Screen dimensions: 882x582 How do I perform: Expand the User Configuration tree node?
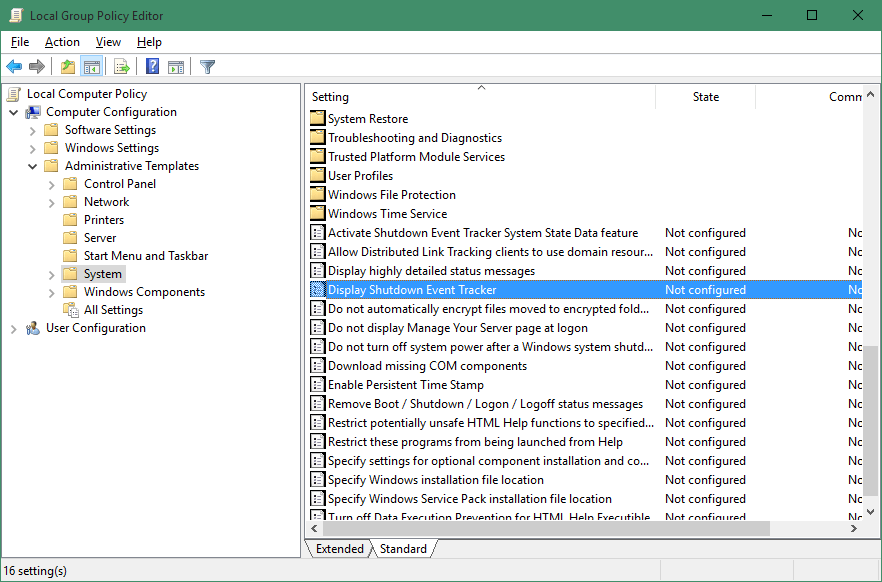point(13,327)
